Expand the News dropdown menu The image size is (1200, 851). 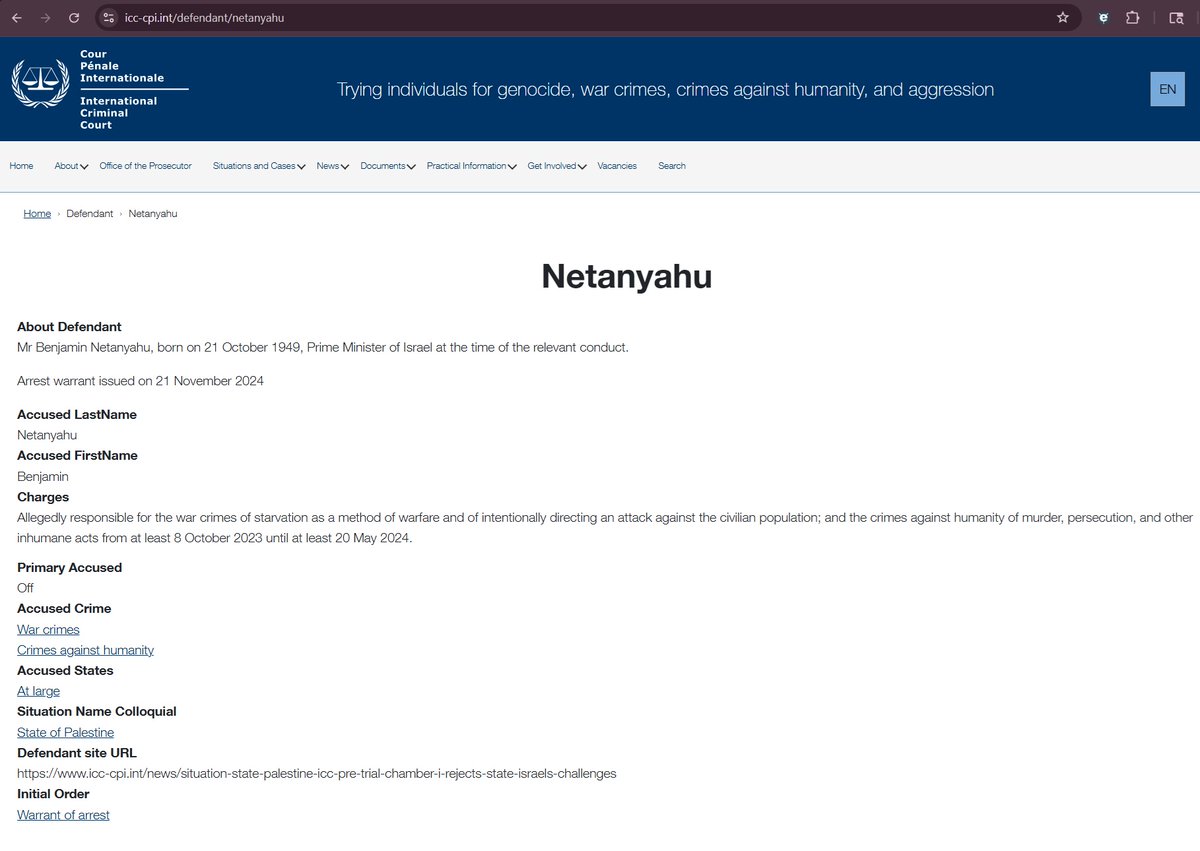point(332,166)
